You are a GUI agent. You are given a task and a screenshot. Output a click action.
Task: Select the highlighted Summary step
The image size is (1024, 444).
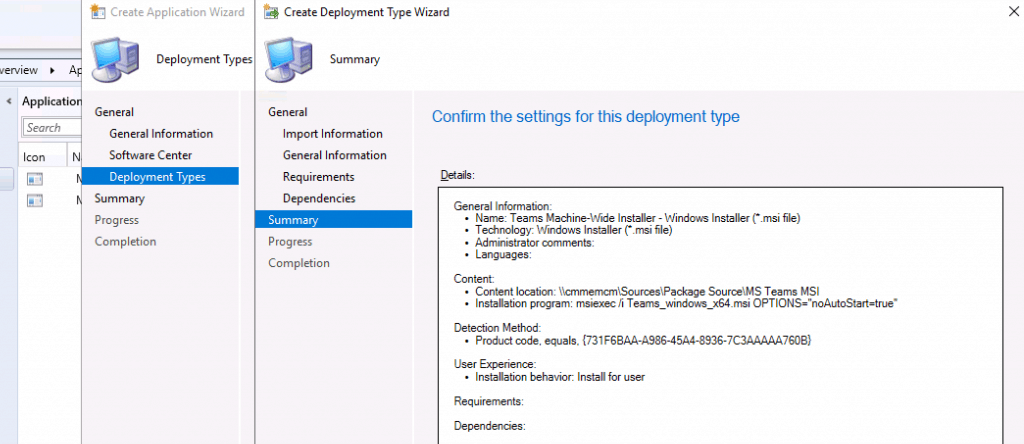333,219
